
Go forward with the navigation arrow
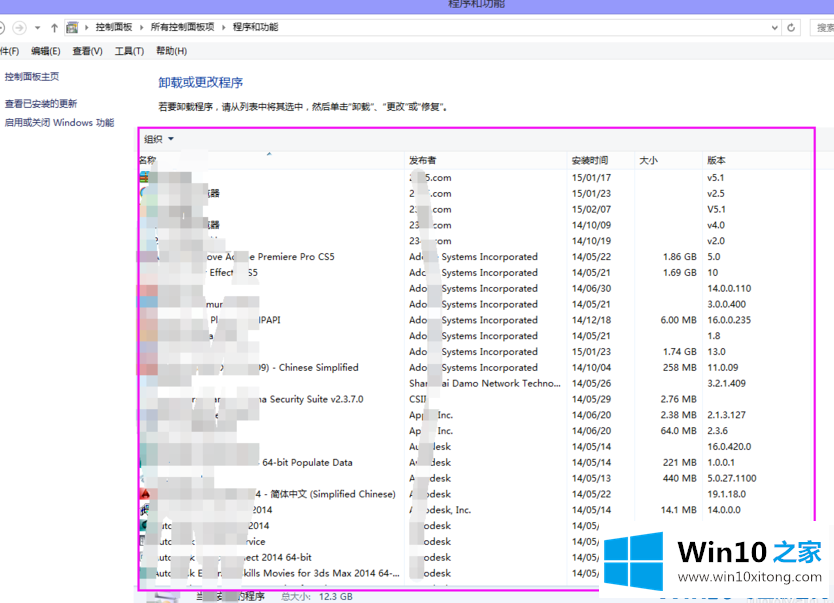[x=19, y=27]
